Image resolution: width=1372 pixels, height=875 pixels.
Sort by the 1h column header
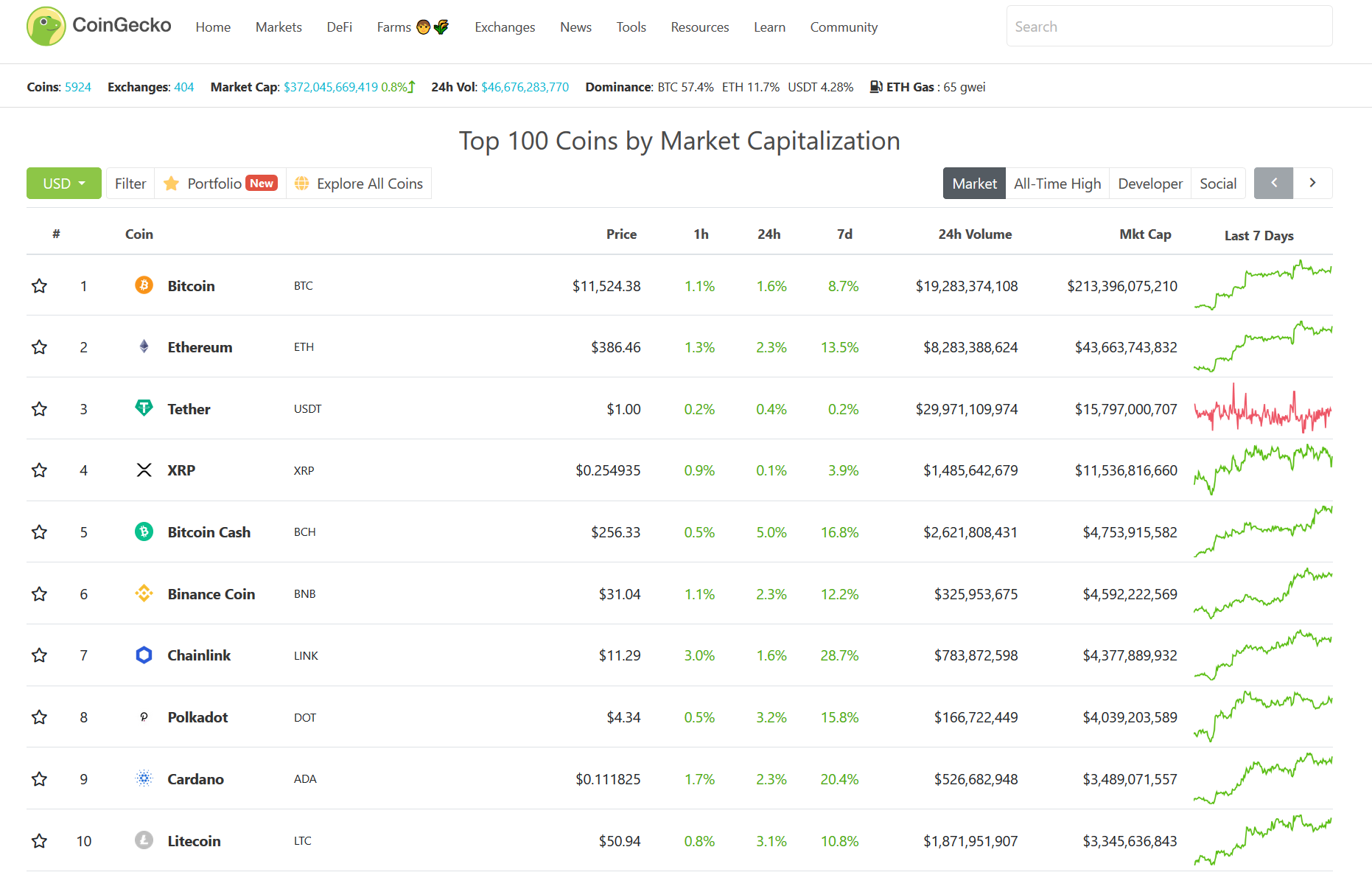(701, 234)
